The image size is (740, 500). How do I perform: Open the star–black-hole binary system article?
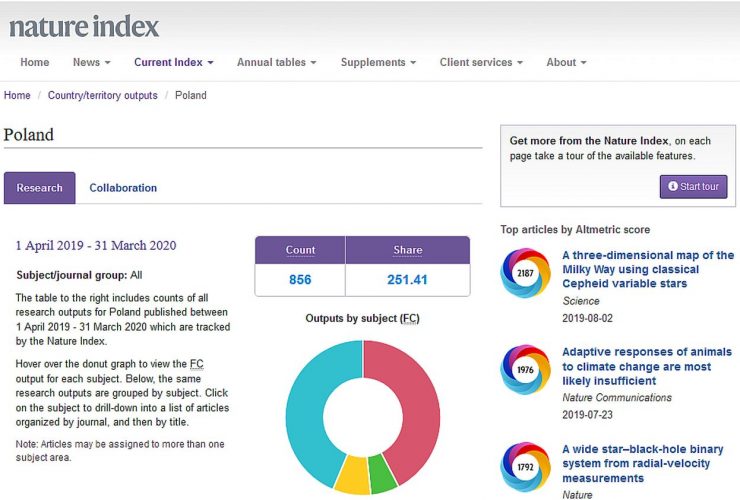tap(642, 463)
